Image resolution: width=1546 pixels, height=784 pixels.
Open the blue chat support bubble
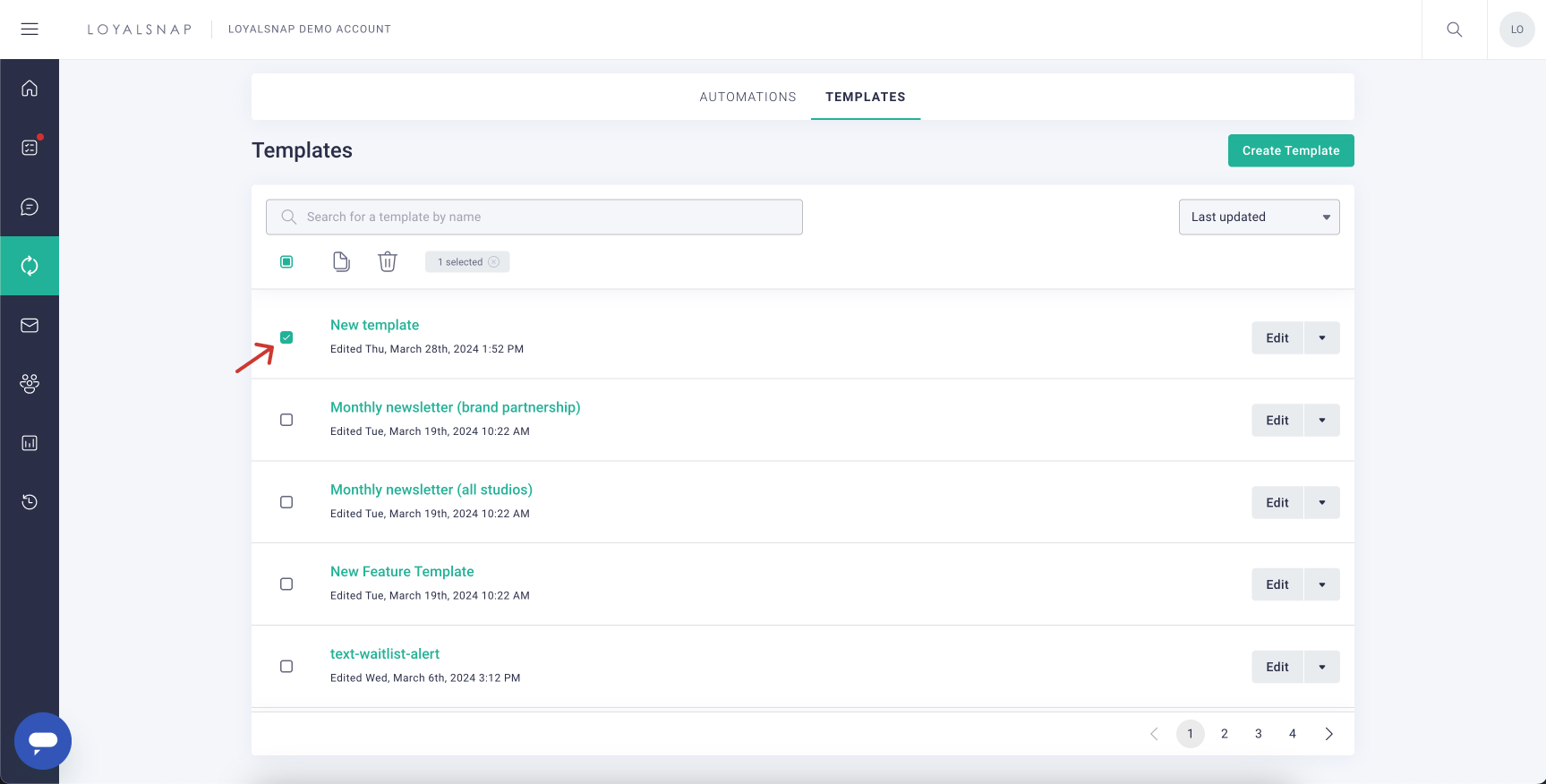click(43, 741)
